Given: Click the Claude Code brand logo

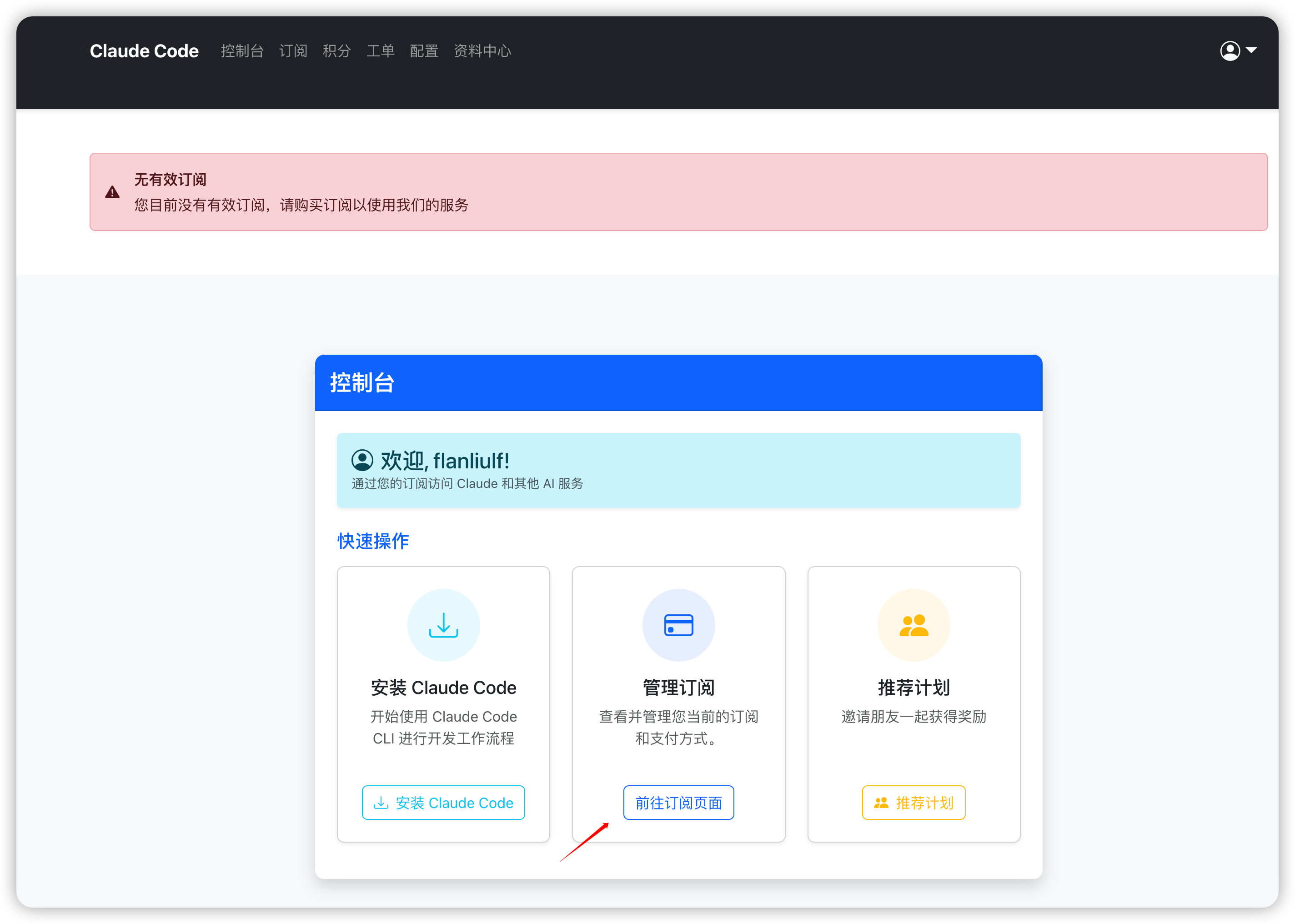Looking at the screenshot, I should point(144,51).
